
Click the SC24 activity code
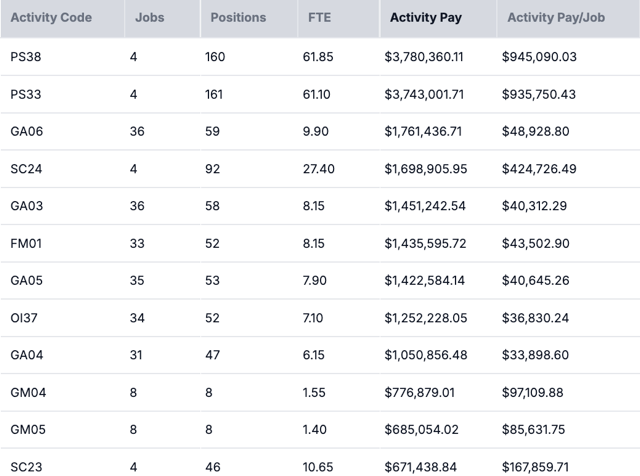tap(26, 168)
